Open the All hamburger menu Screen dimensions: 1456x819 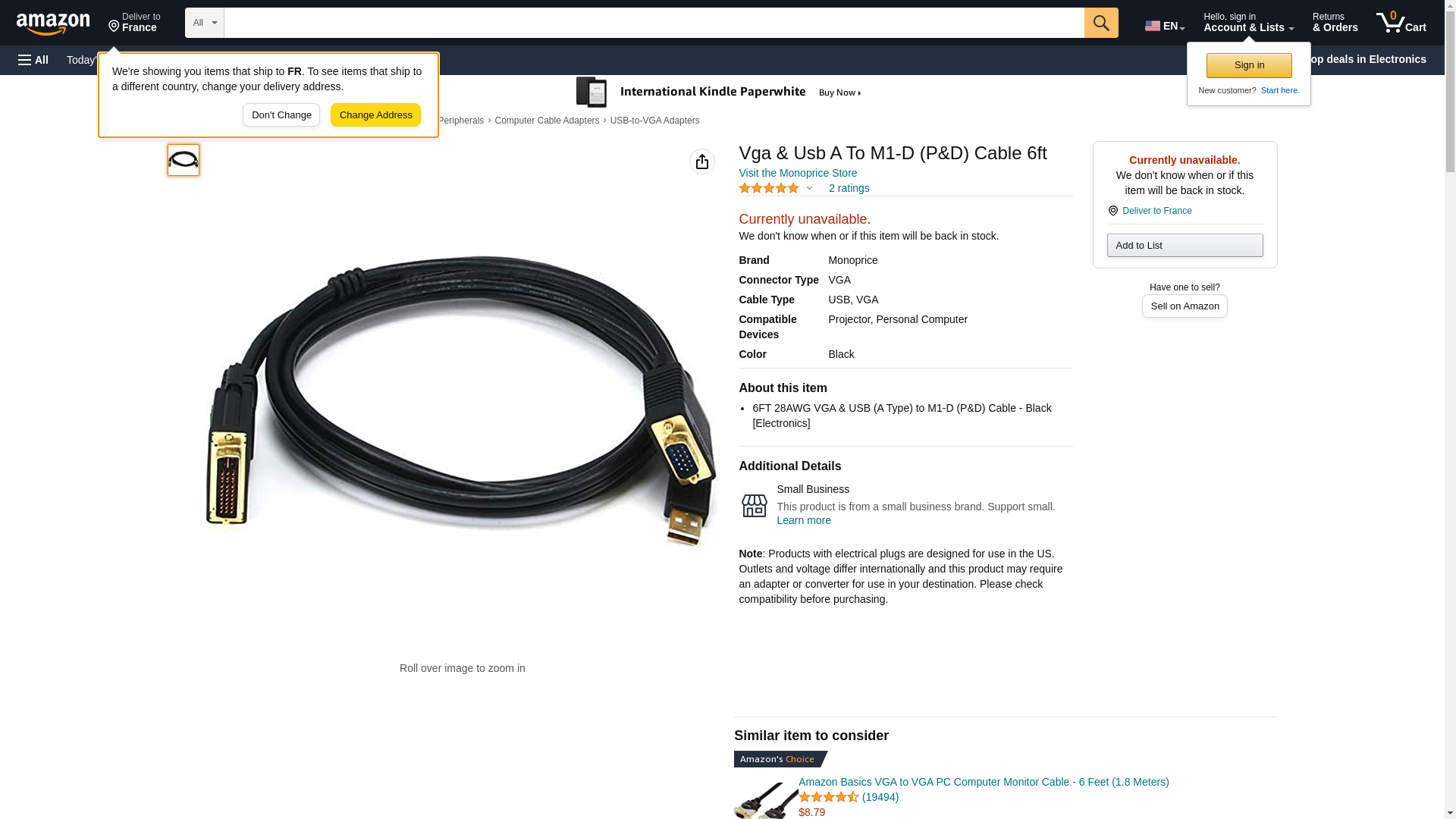tap(33, 60)
